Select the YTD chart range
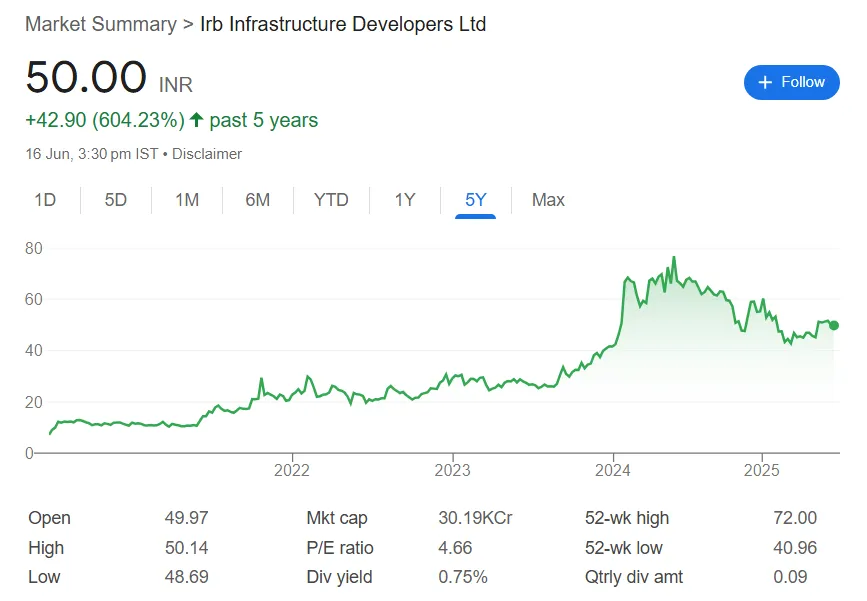Image resolution: width=867 pixels, height=601 pixels. point(331,200)
